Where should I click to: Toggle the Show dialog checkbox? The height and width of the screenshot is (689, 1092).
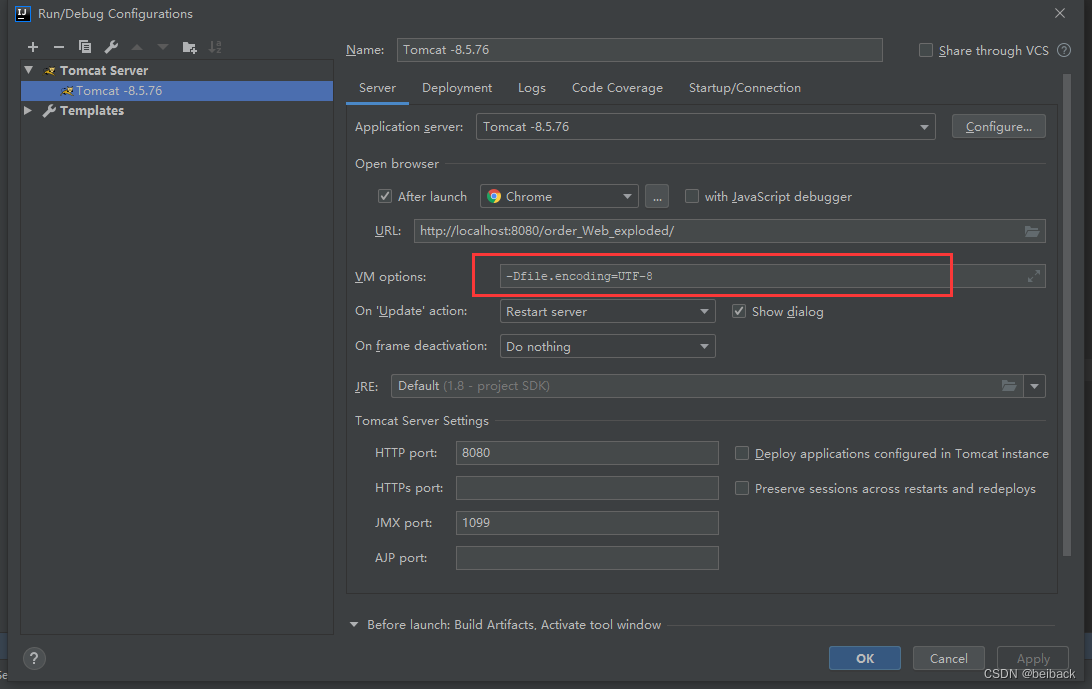[739, 311]
